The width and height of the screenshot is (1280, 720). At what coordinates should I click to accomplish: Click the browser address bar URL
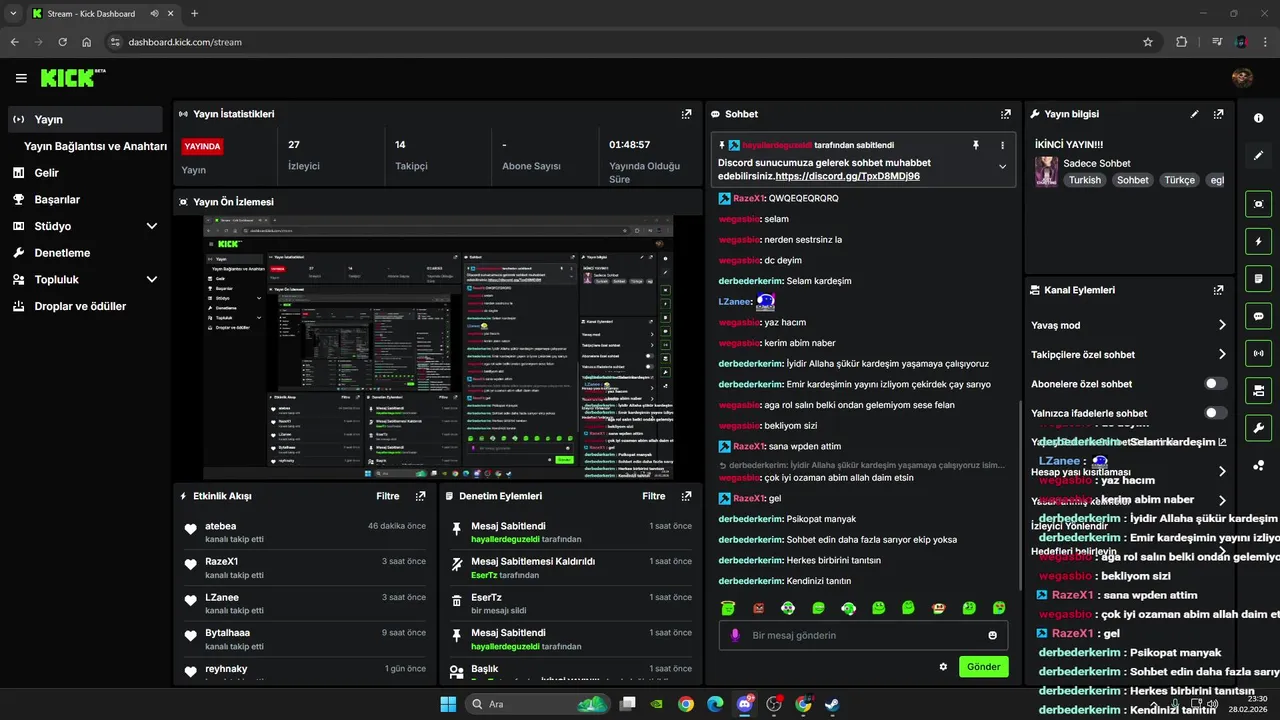point(184,42)
